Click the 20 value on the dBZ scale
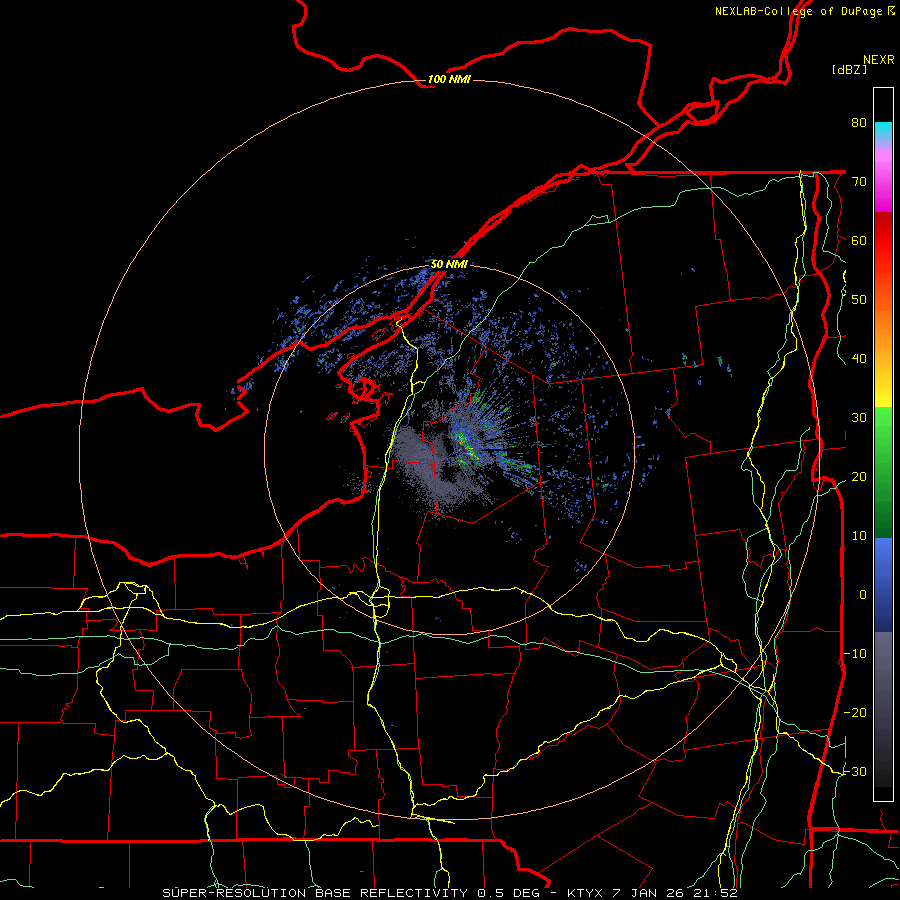Image resolution: width=900 pixels, height=900 pixels. pos(859,476)
